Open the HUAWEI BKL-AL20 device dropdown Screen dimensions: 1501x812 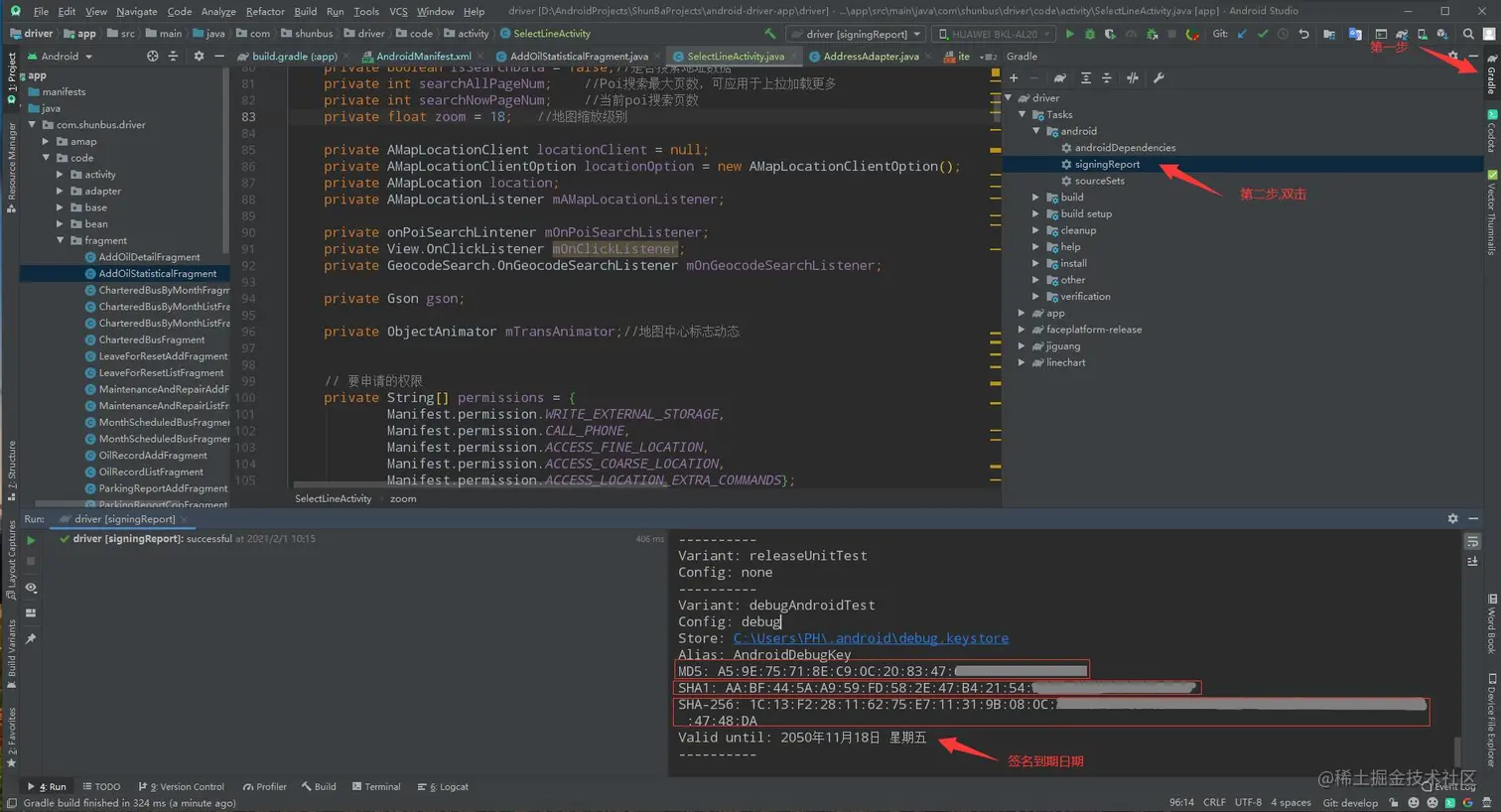point(995,34)
